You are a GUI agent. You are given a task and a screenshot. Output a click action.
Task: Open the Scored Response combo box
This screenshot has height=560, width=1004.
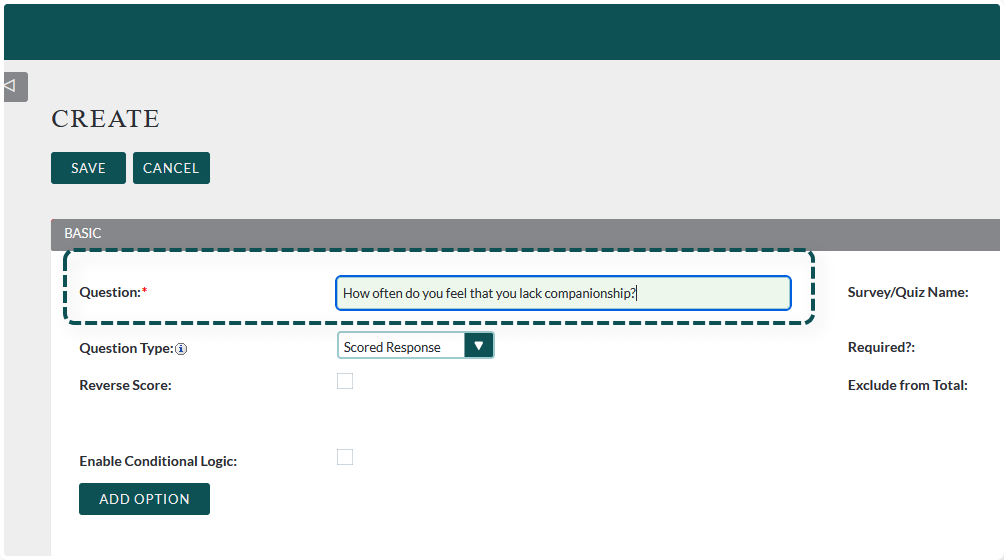coord(401,347)
